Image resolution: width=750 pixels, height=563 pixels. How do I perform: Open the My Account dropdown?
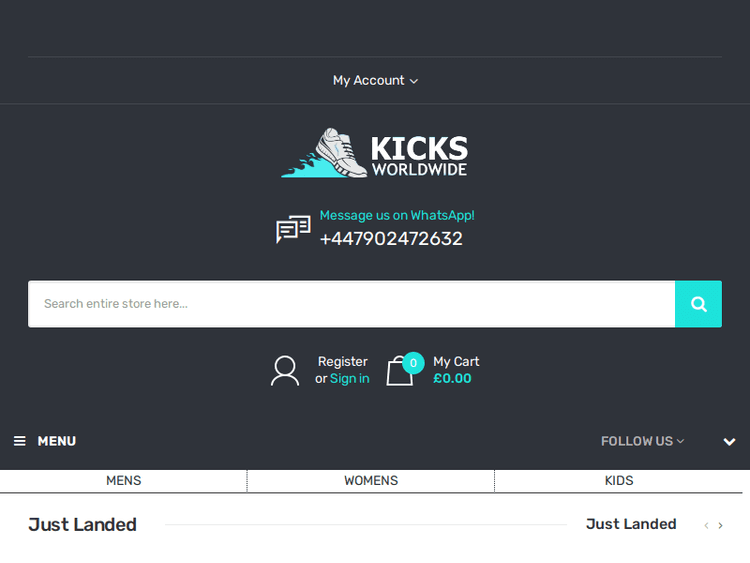click(x=375, y=80)
